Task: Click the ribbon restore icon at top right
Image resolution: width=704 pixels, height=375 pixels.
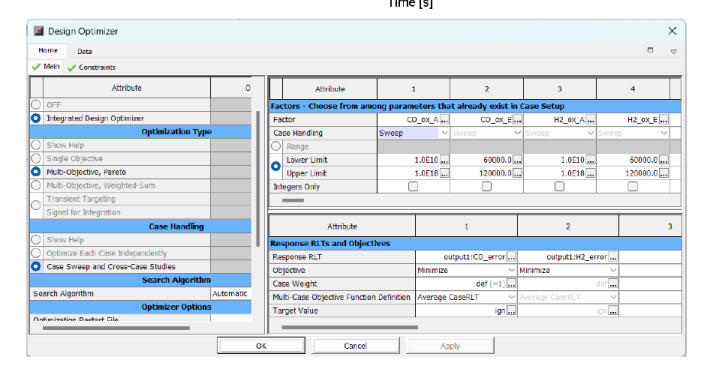Action: (x=650, y=50)
